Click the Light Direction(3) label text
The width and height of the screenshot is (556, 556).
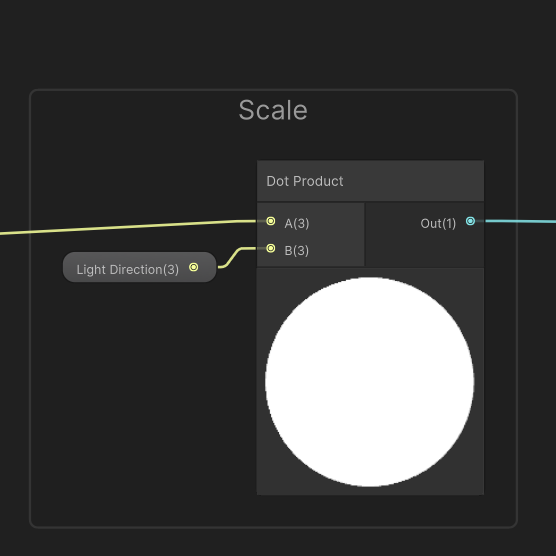(x=128, y=269)
